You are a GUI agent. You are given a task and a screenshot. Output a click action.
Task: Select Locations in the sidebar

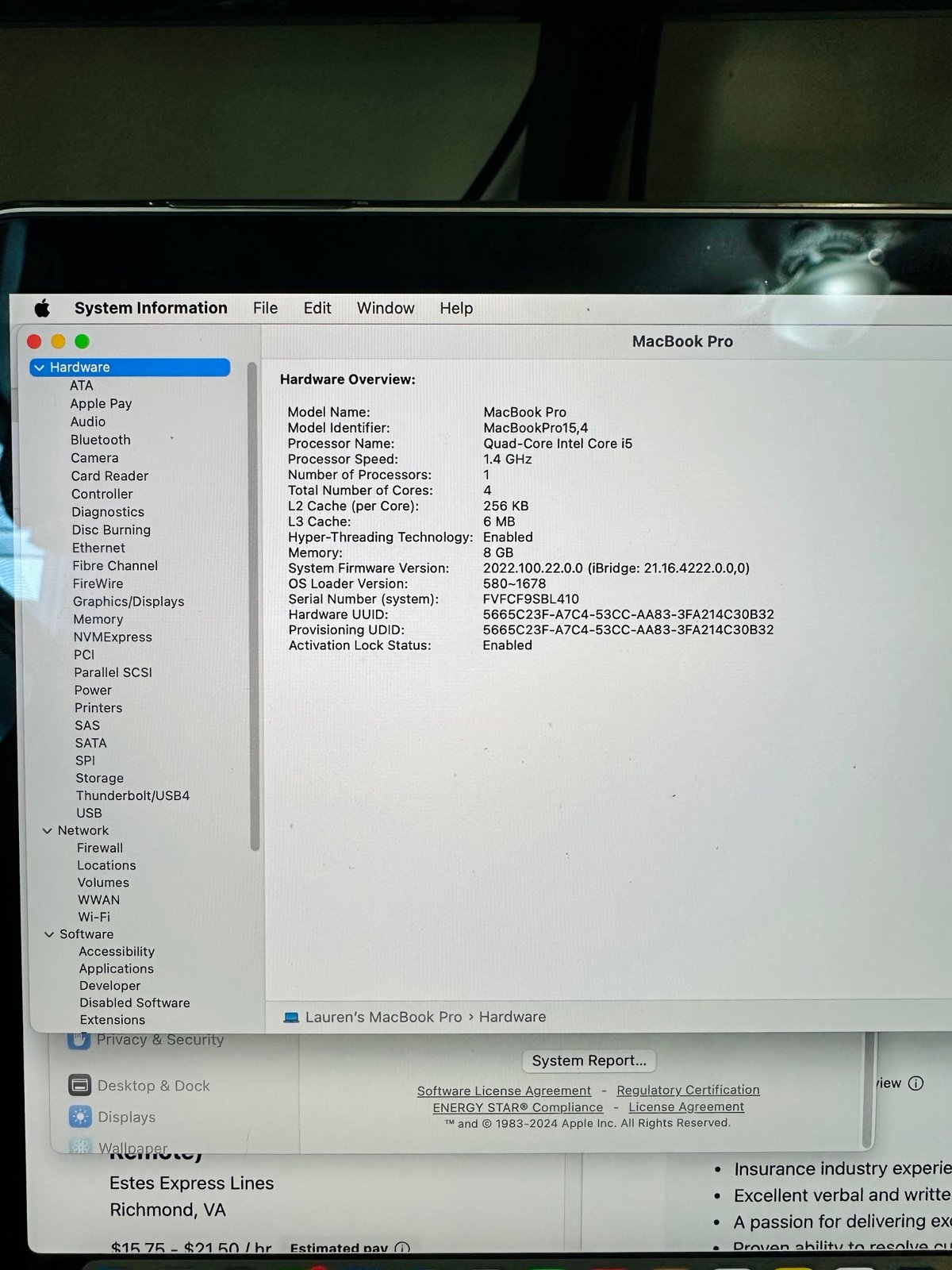(106, 865)
